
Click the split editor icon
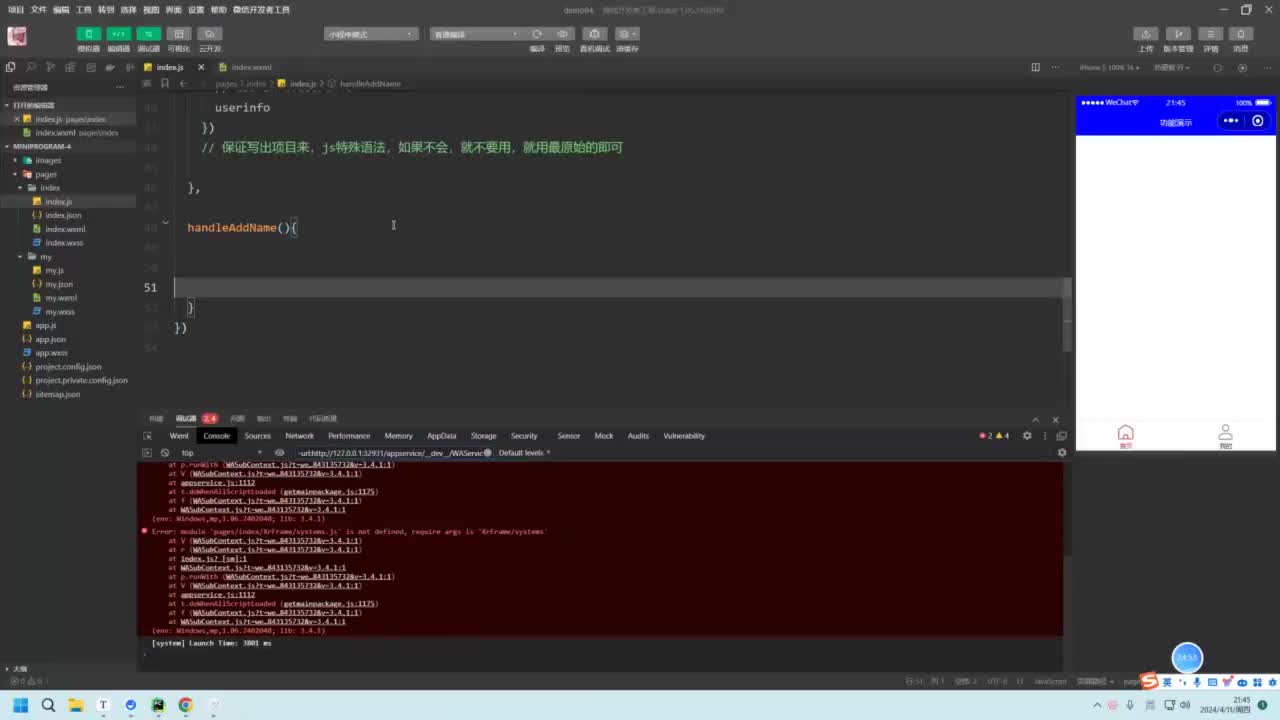point(1035,67)
